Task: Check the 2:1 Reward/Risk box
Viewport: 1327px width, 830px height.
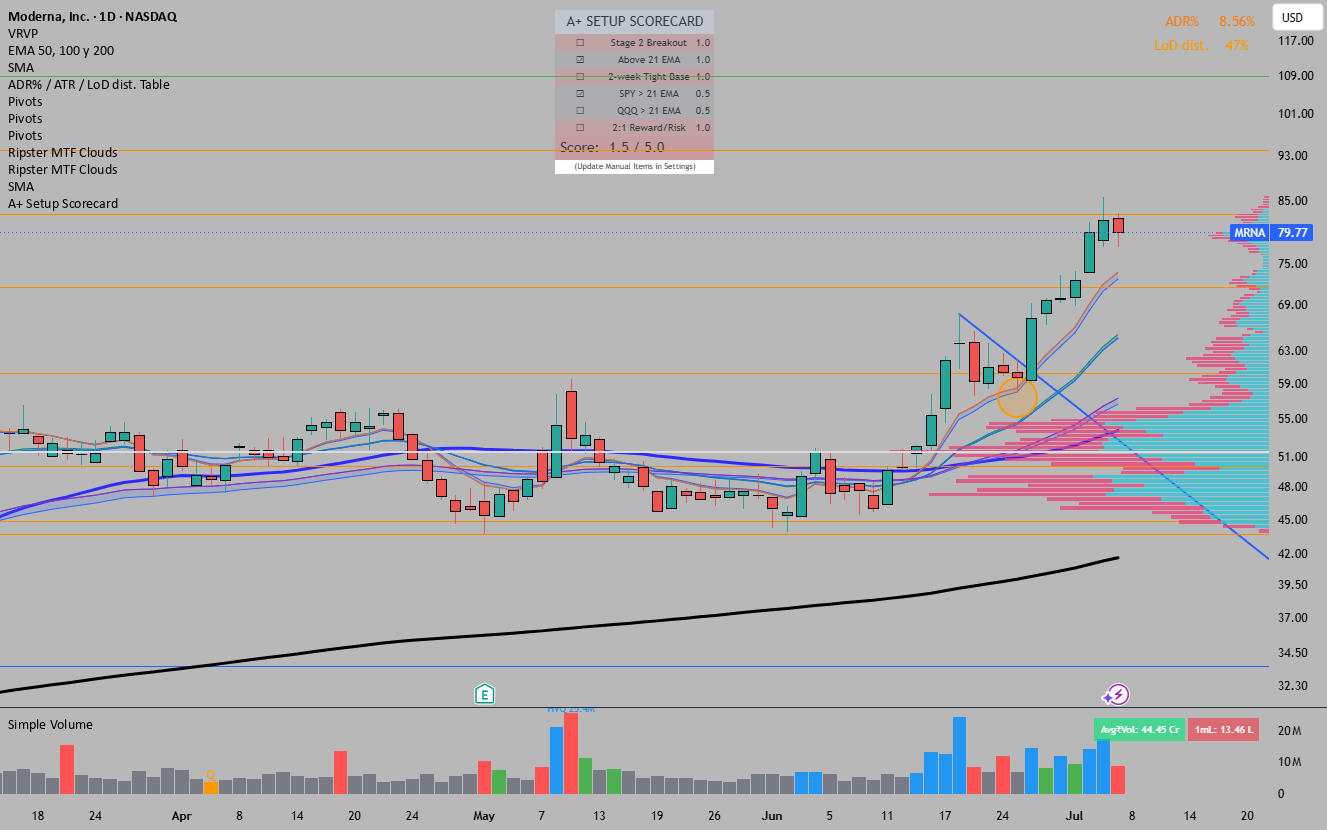Action: point(580,128)
